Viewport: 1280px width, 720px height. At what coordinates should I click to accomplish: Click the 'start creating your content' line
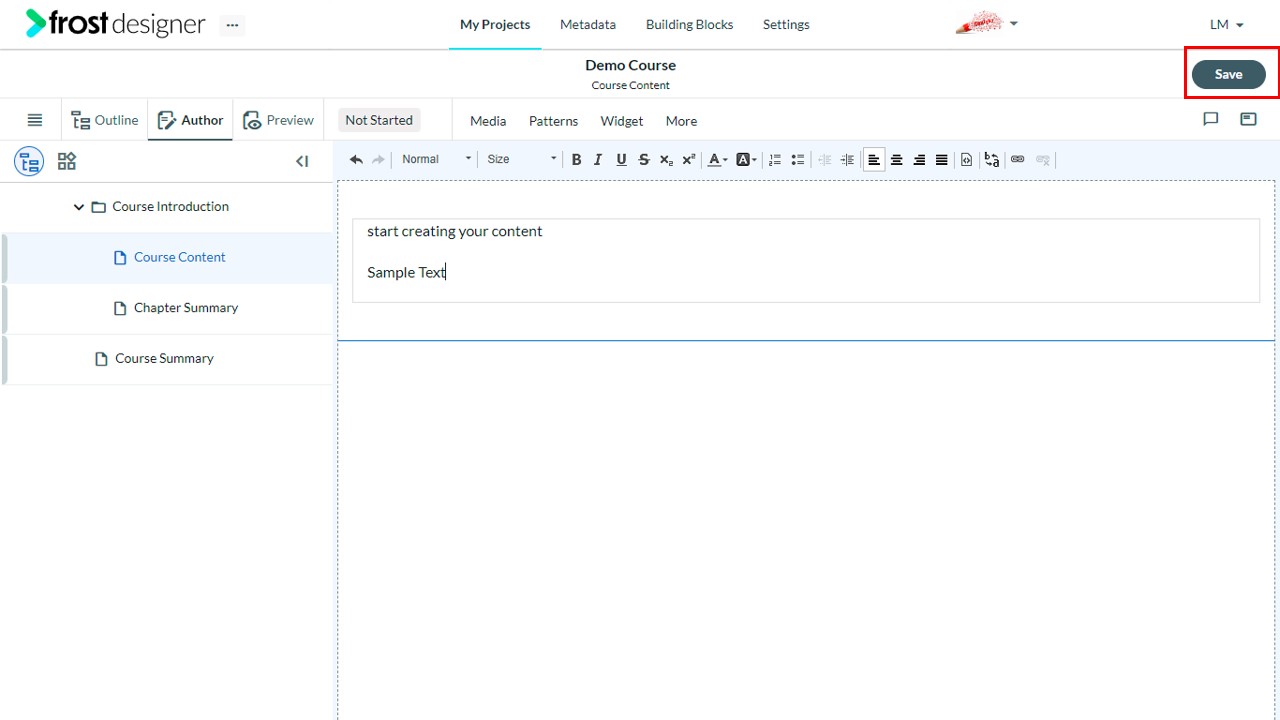tap(455, 231)
